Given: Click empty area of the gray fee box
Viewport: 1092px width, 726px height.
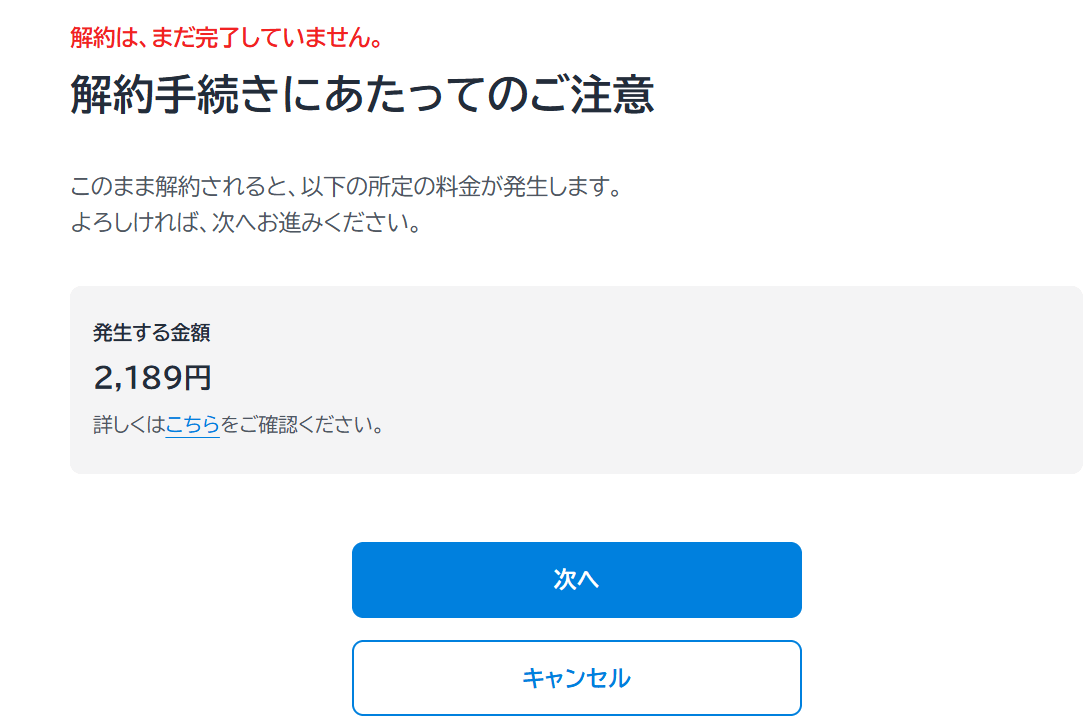Looking at the screenshot, I should pyautogui.click(x=700, y=380).
